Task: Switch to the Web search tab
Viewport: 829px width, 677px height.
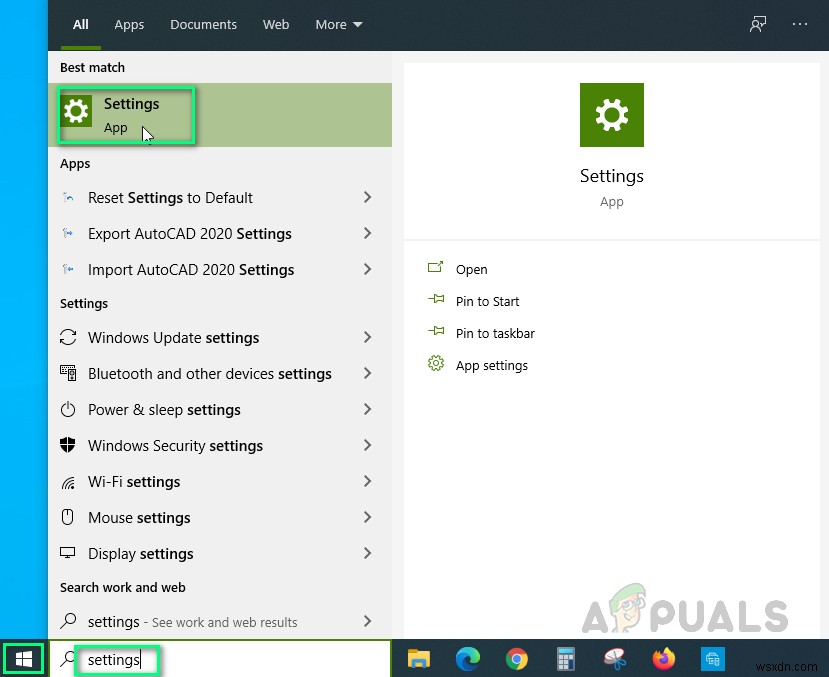Action: pos(276,24)
